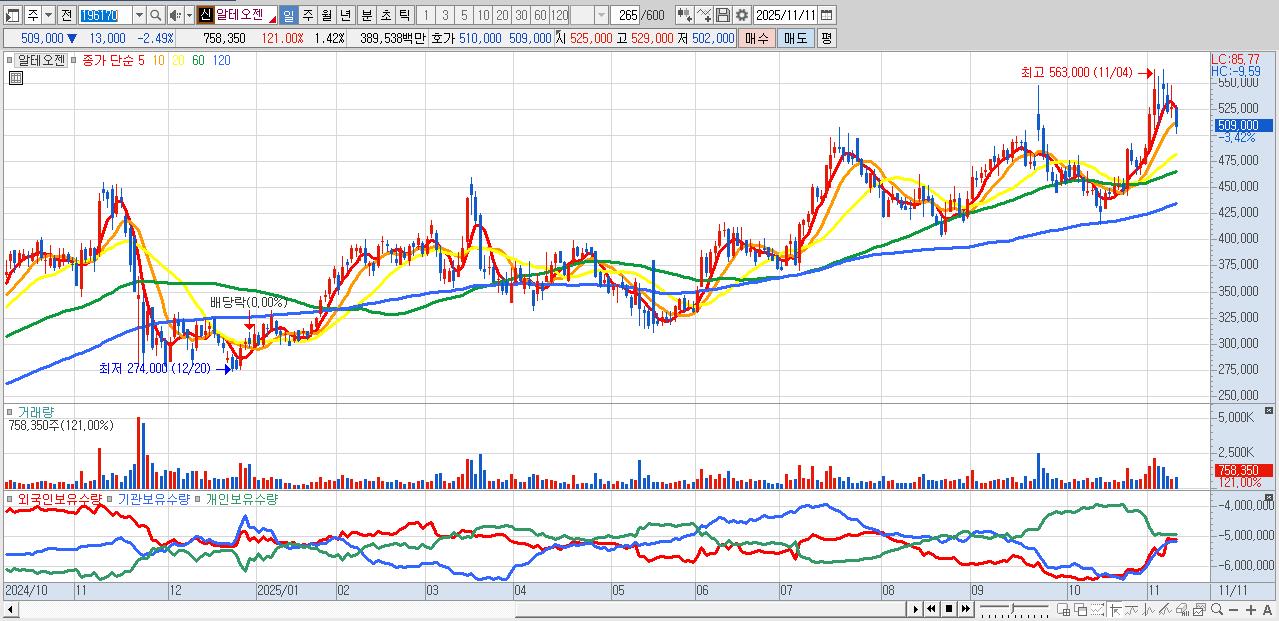The image size is (1279, 621).
Task: Open dropdown arrow beside speaker icon
Action: coord(189,15)
